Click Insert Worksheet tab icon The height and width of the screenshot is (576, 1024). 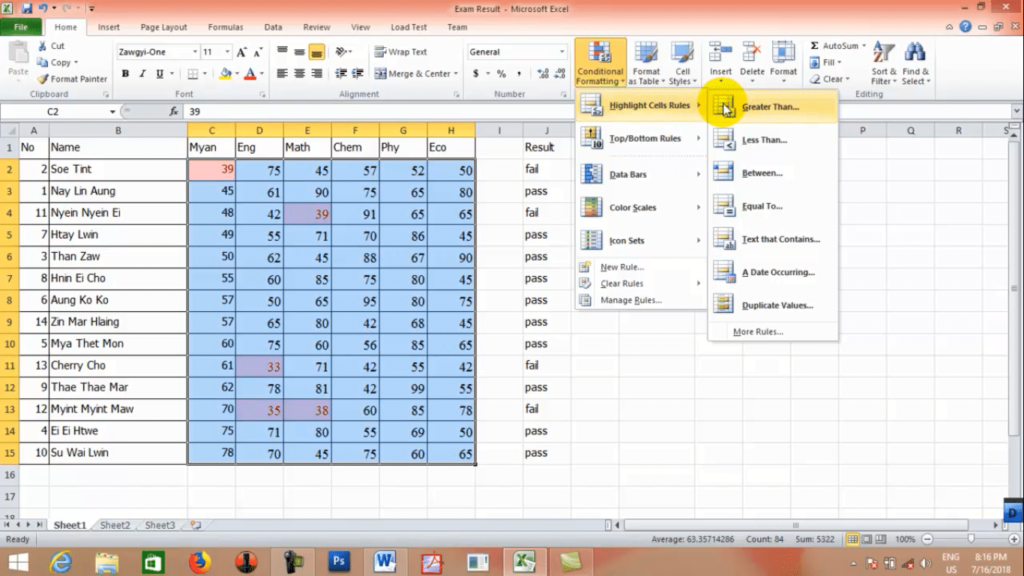(195, 525)
